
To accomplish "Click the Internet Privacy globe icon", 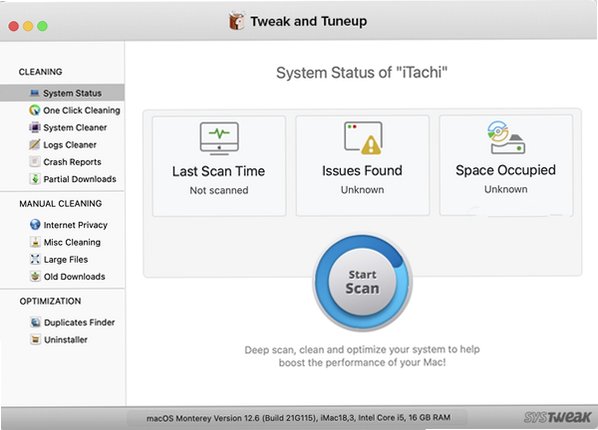I will click(35, 225).
